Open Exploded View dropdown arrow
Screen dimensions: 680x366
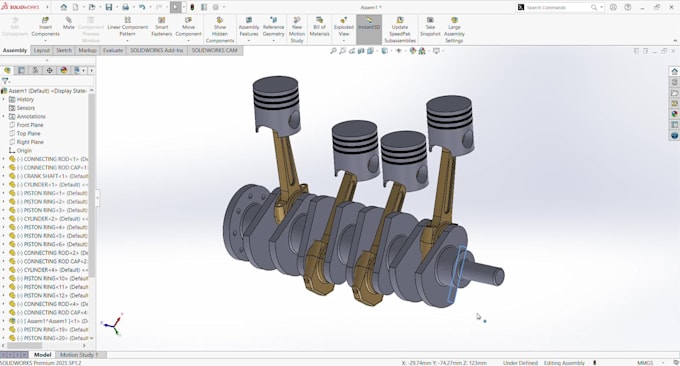(343, 40)
